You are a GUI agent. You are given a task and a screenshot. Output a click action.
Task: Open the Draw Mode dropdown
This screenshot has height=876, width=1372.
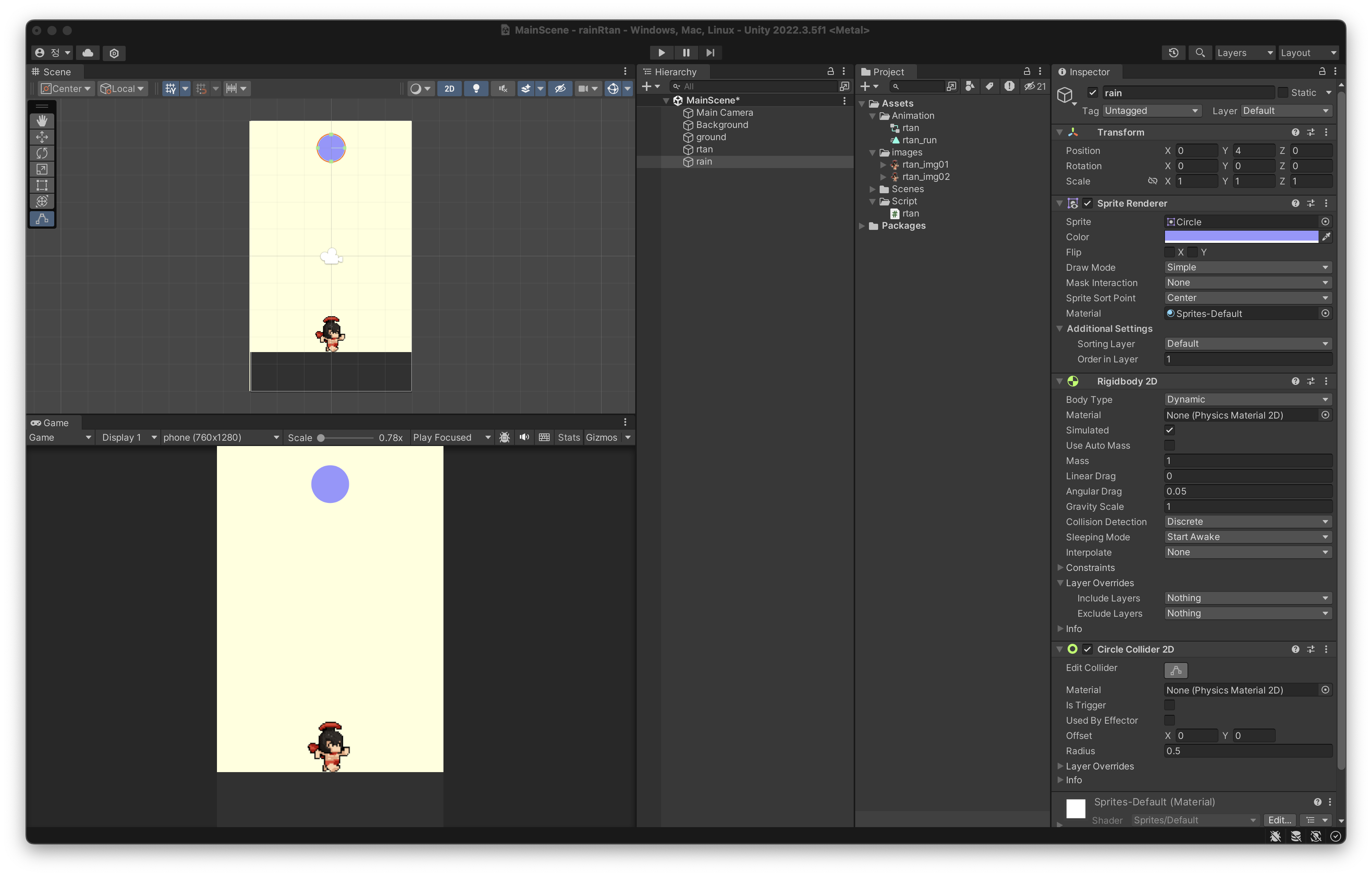1248,267
